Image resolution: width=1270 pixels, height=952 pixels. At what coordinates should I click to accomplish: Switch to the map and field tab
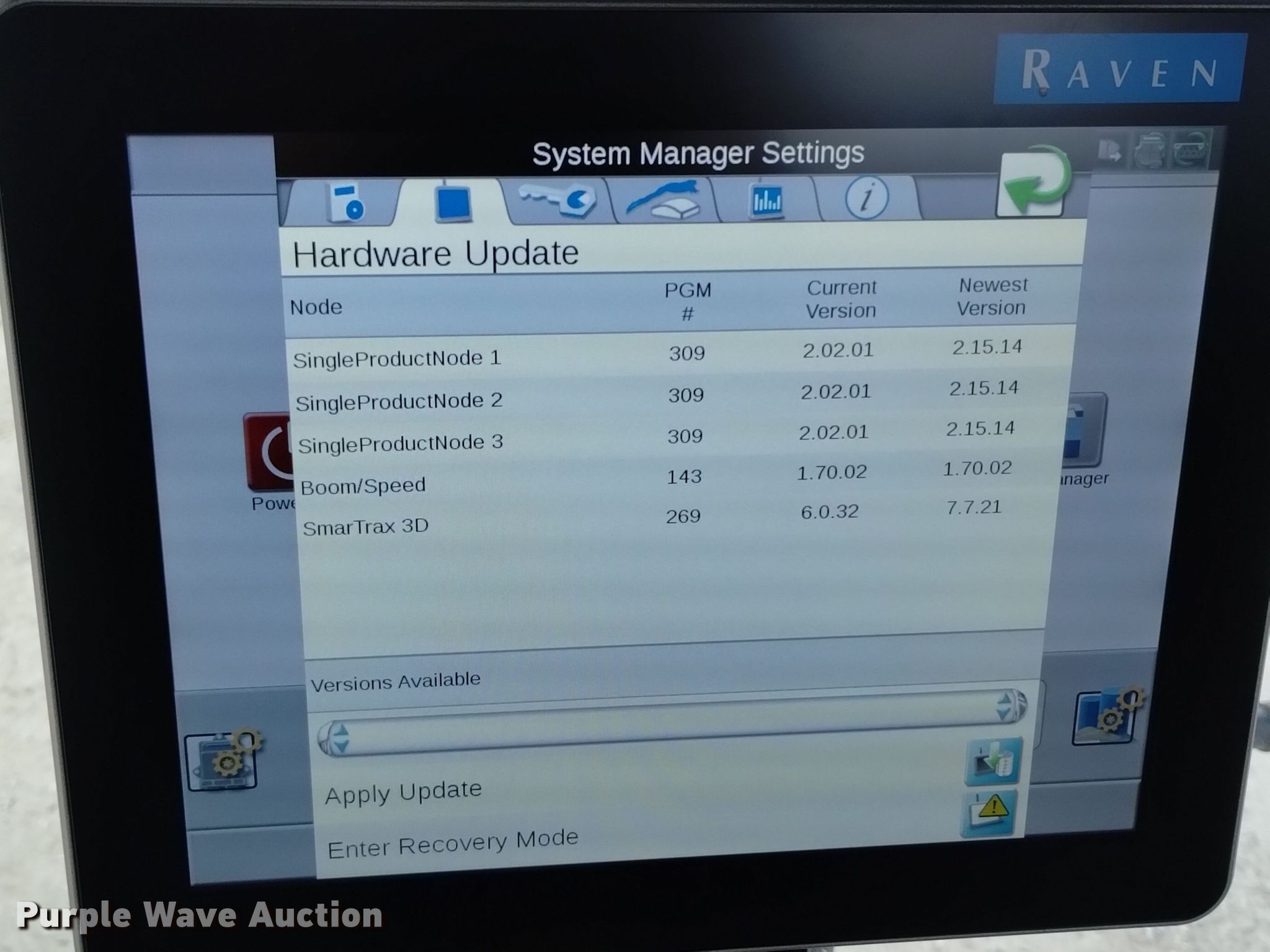[x=664, y=200]
